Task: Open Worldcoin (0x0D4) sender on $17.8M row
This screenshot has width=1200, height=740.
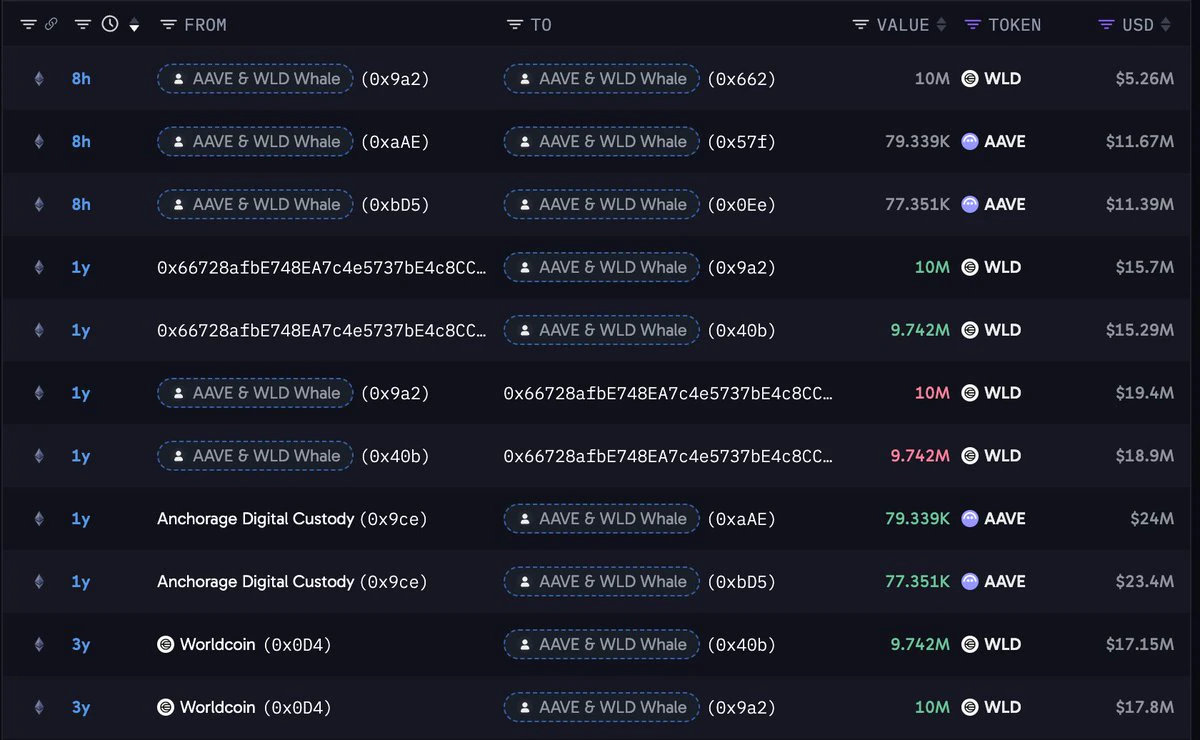Action: 245,708
